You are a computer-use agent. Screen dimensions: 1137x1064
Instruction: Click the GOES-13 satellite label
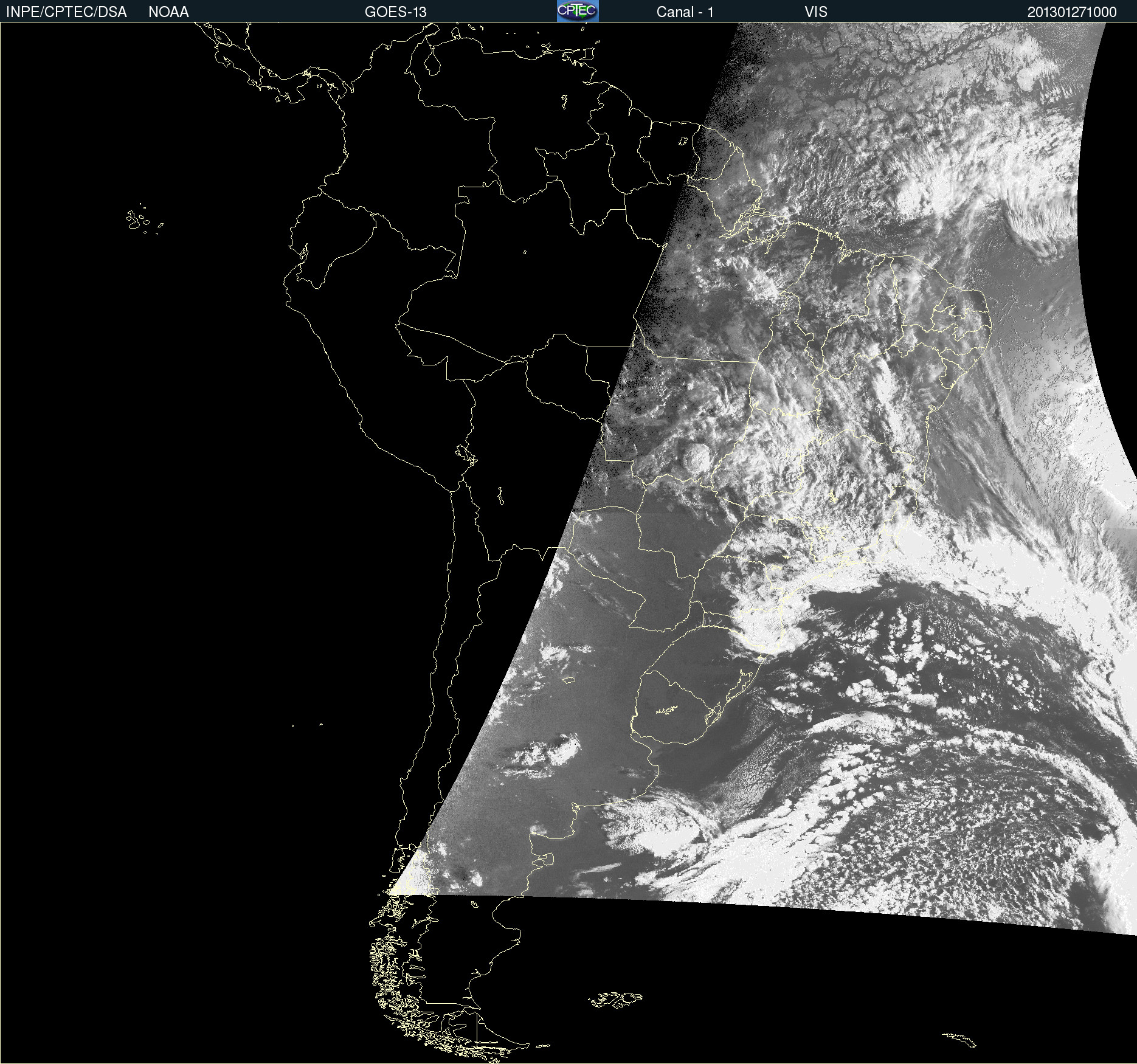(396, 12)
